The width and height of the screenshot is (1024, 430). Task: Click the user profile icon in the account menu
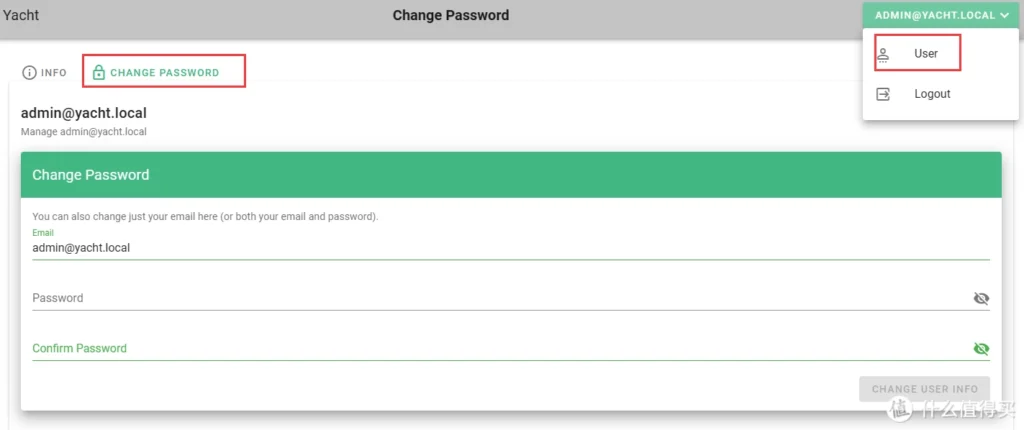point(883,54)
